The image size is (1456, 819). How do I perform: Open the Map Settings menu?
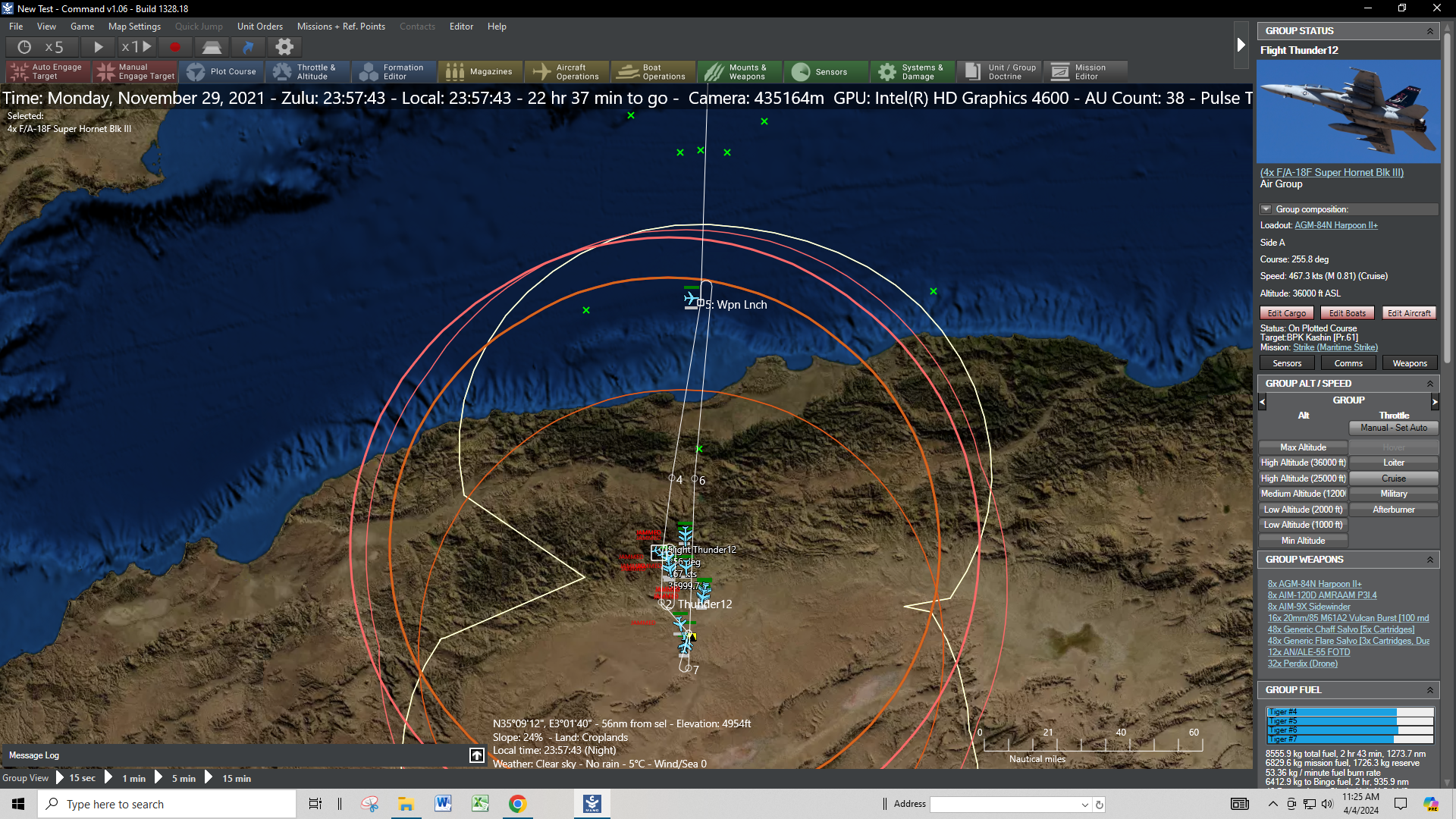(x=134, y=27)
